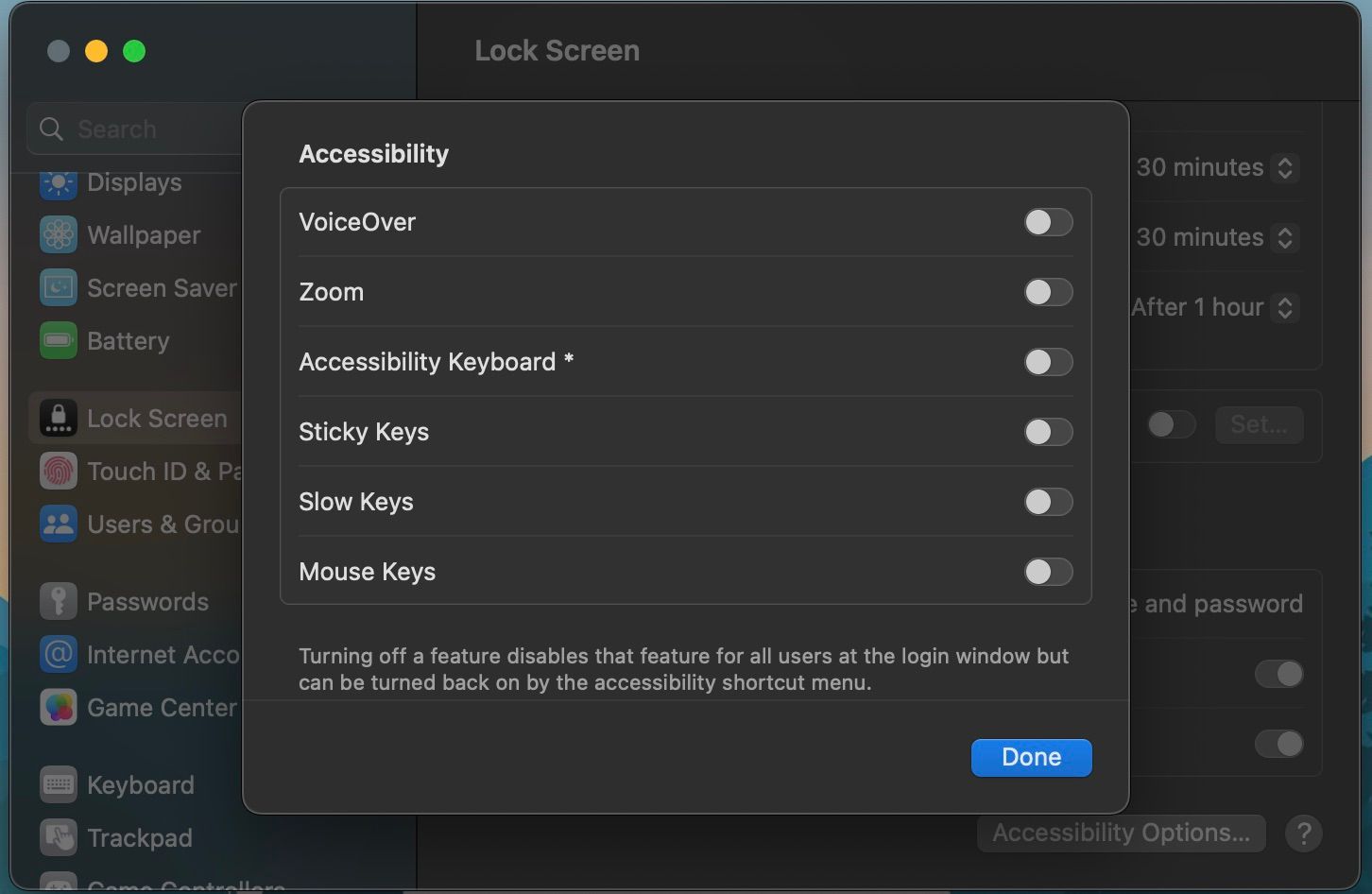Click the Screen Saver sidebar icon
The height and width of the screenshot is (894, 1372).
[x=58, y=288]
